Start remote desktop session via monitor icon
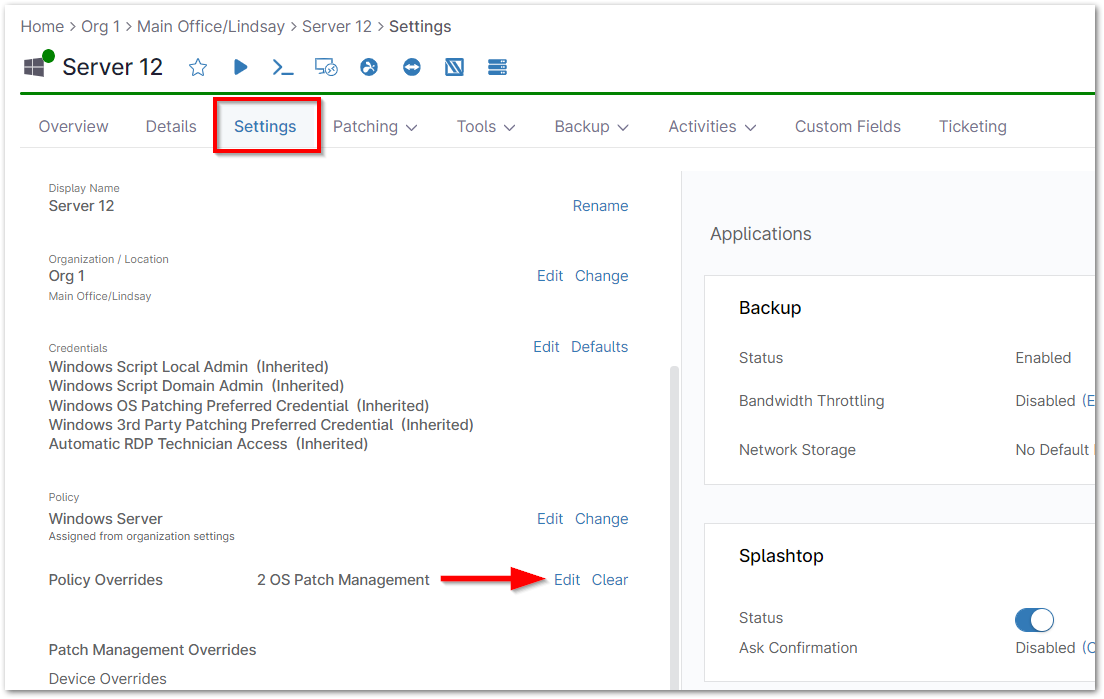 pos(326,67)
